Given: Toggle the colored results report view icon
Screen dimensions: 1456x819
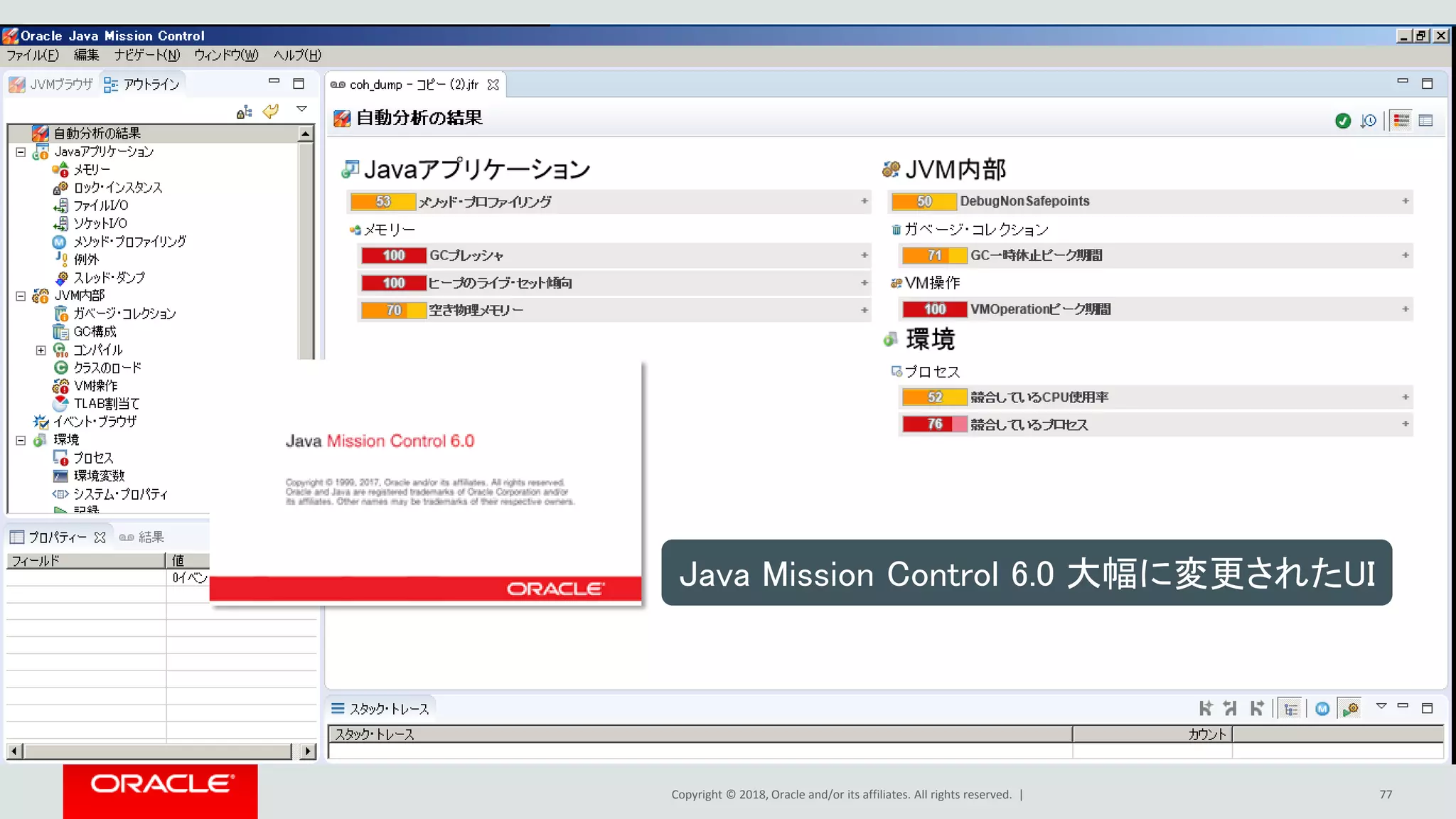Looking at the screenshot, I should (1401, 121).
